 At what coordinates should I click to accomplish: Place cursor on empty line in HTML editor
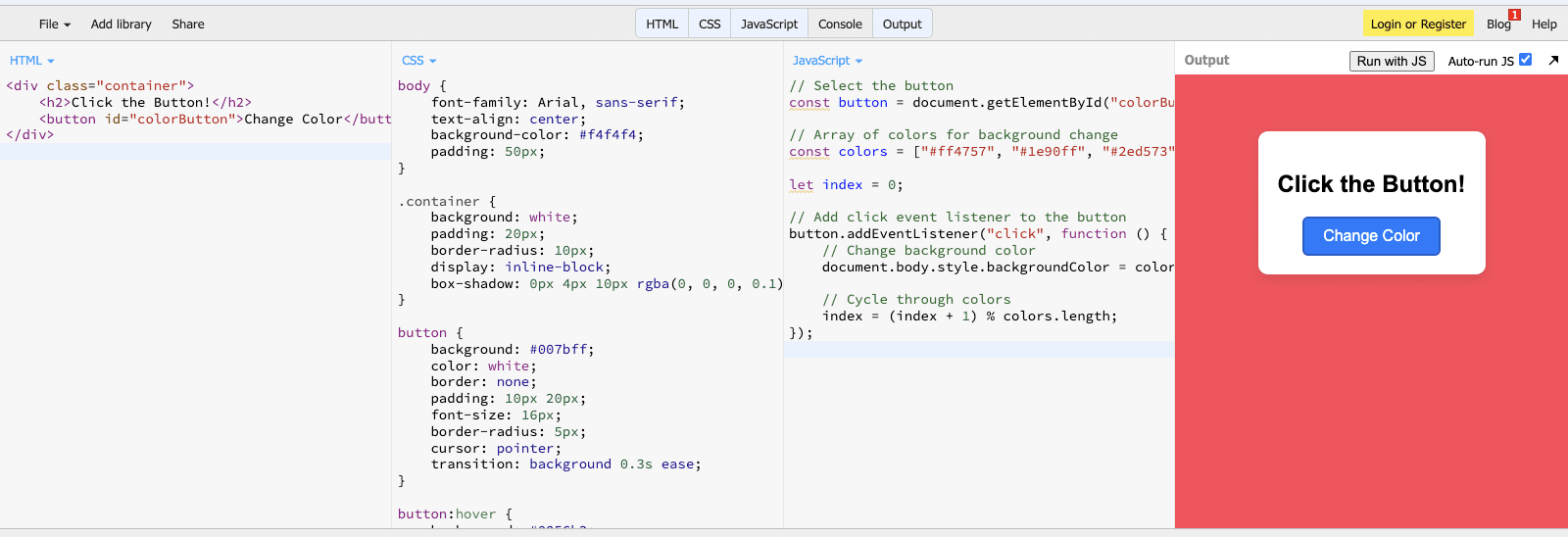tap(196, 152)
